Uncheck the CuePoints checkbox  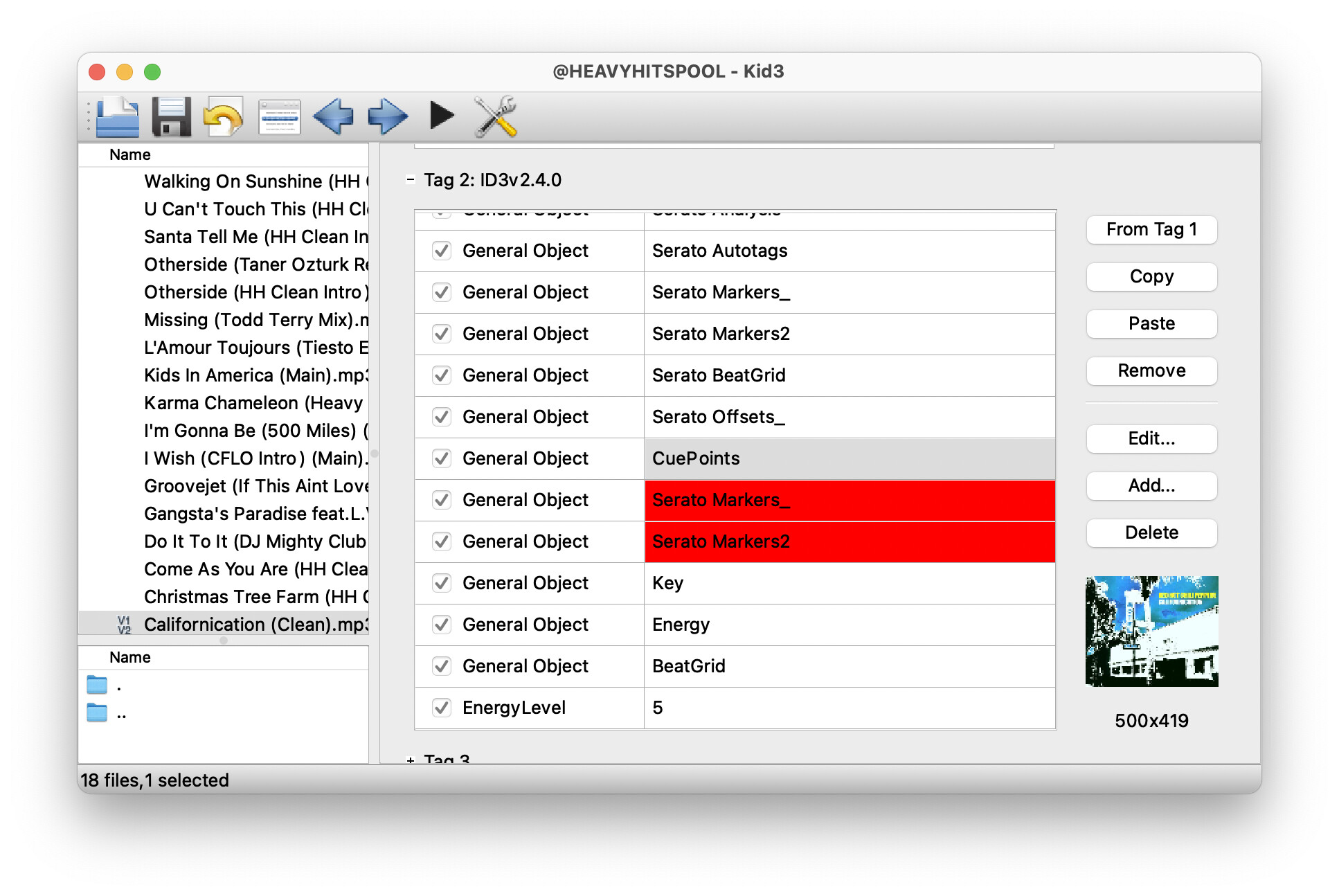[x=442, y=458]
